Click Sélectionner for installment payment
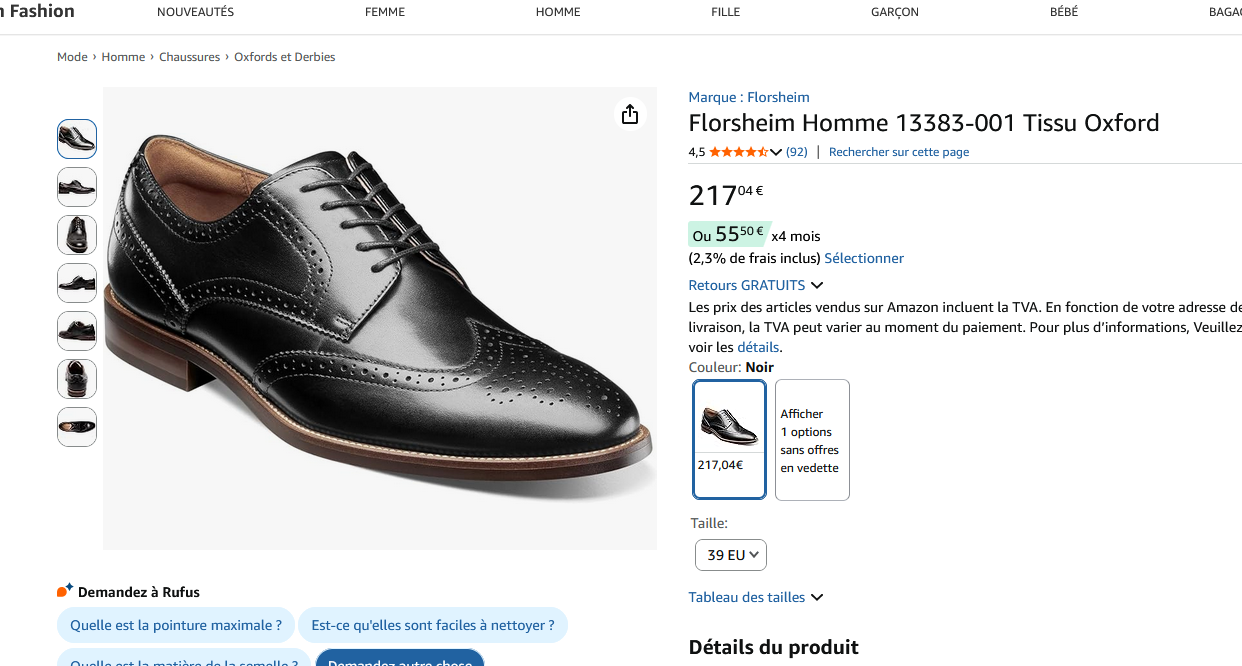The height and width of the screenshot is (666, 1242). pyautogui.click(x=864, y=258)
